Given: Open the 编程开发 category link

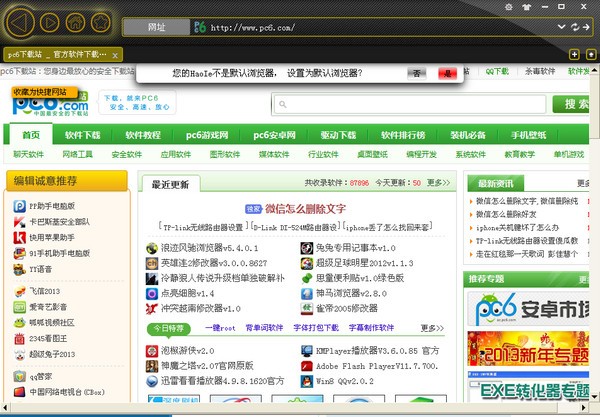Looking at the screenshot, I should point(421,154).
